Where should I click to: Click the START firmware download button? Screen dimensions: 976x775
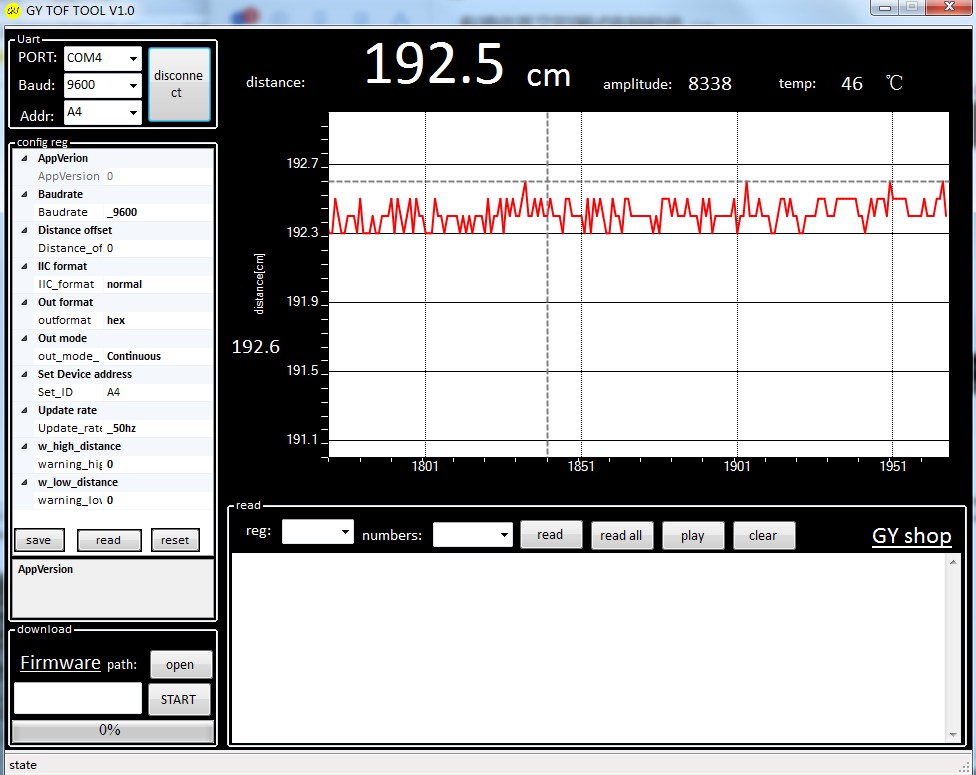coord(179,699)
